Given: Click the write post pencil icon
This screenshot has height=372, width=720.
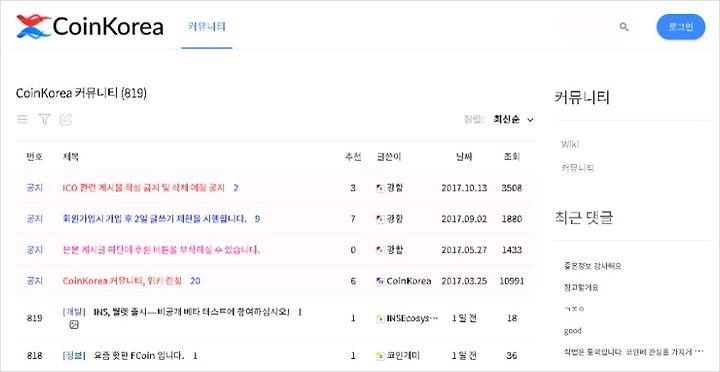Looking at the screenshot, I should 66,119.
